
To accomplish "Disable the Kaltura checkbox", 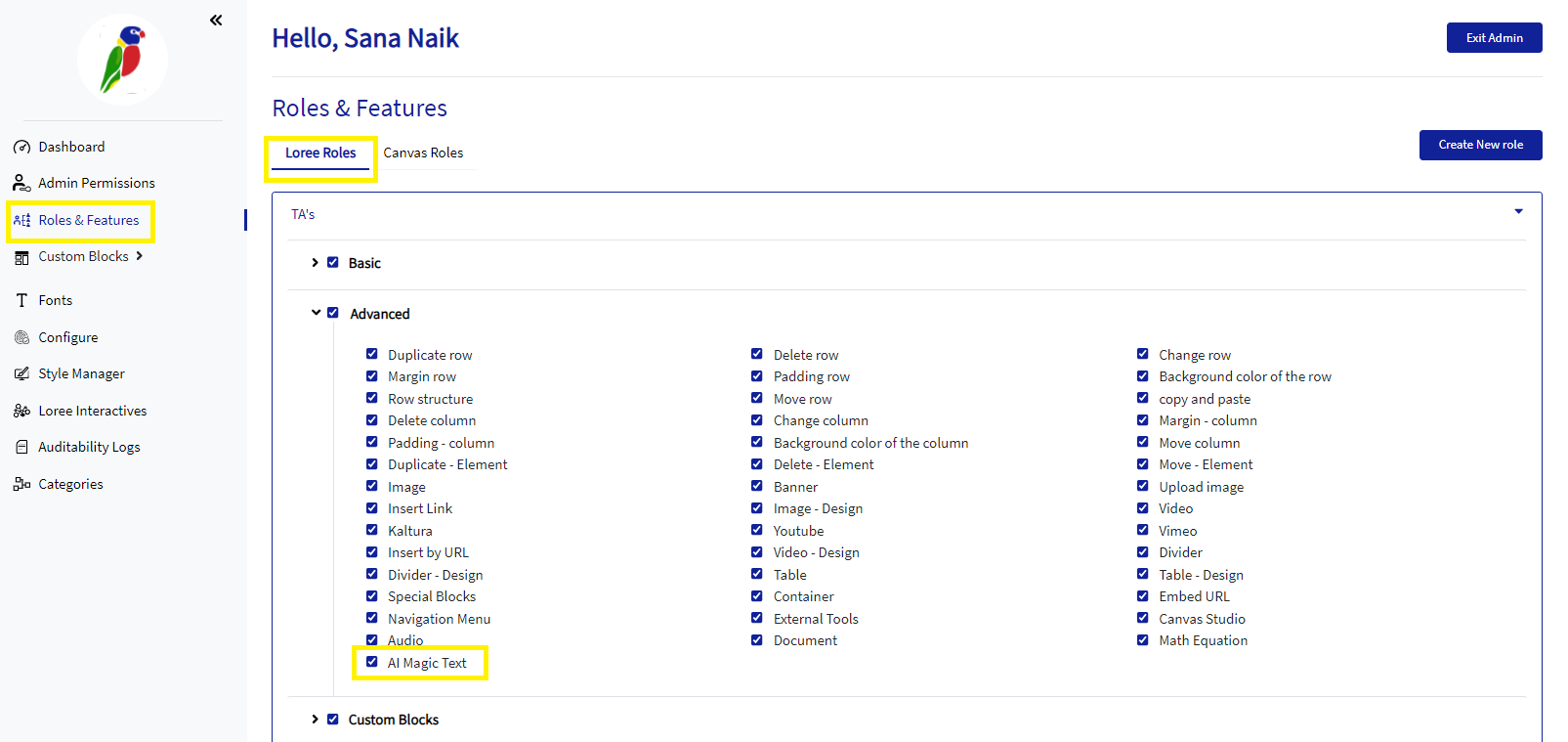I will click(372, 530).
